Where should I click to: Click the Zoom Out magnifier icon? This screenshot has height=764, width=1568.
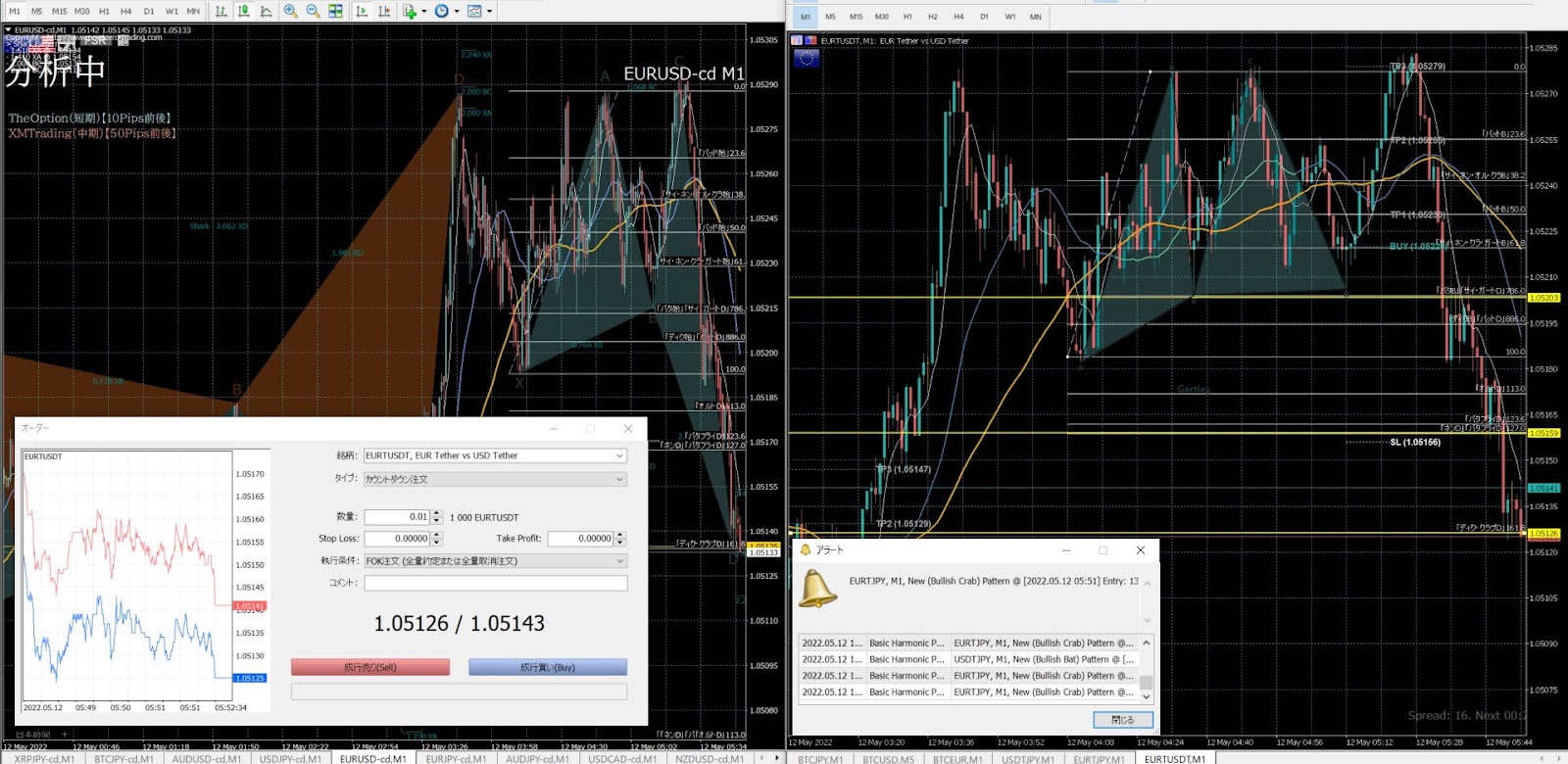313,11
